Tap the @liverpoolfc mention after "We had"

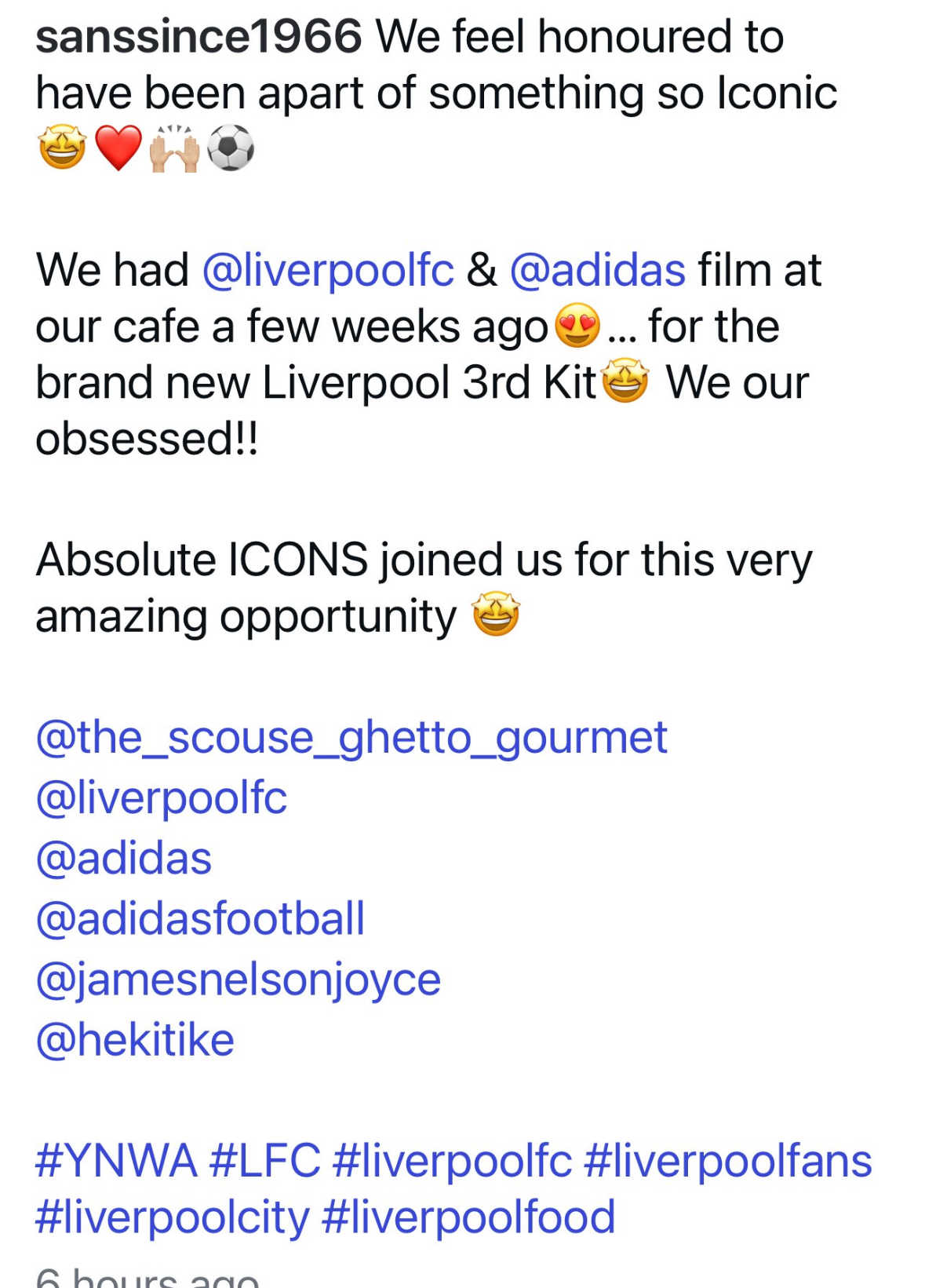[328, 271]
